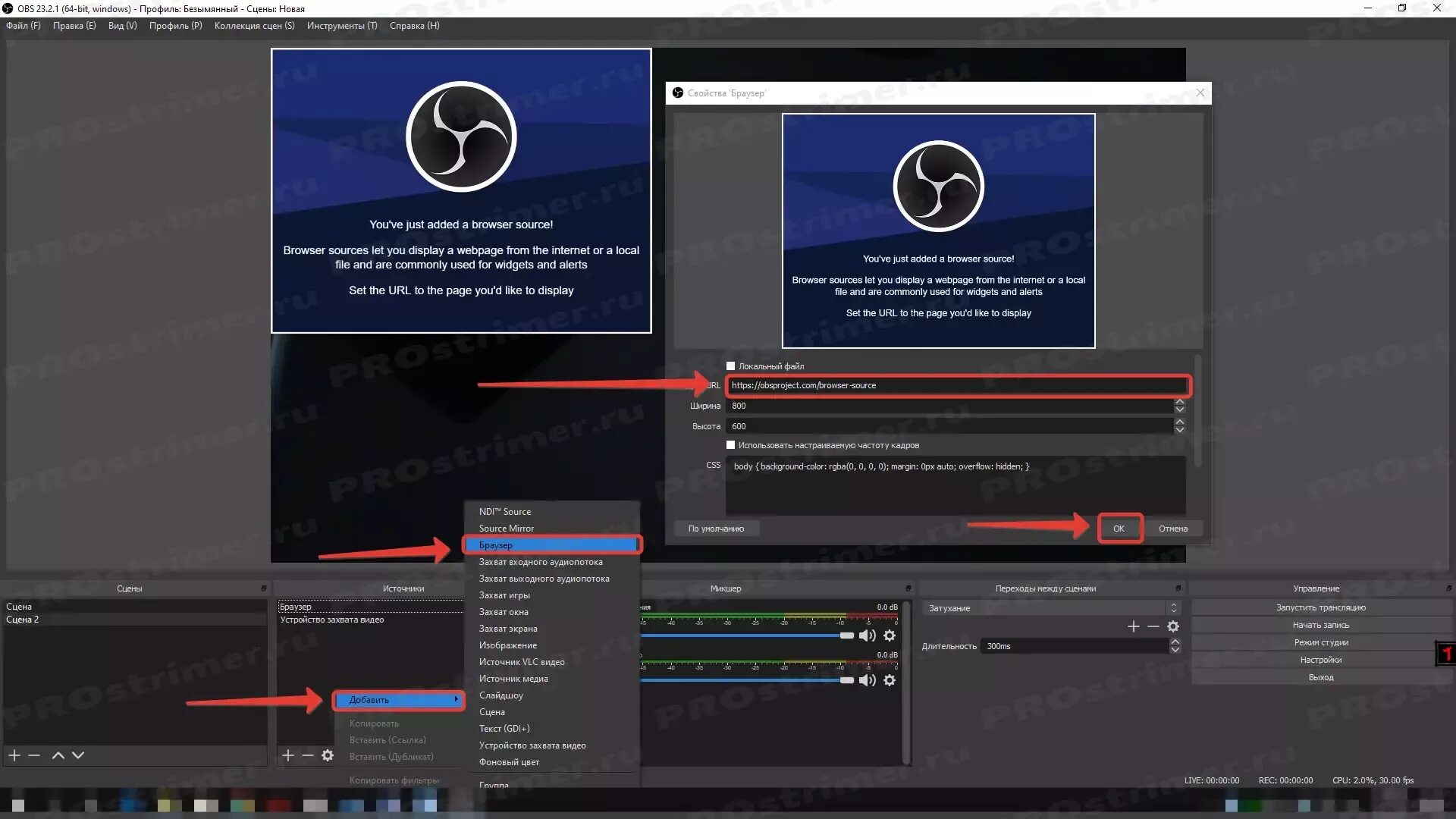Select Устройство захвата видео in the sources list
Viewport: 1456px width, 819px height.
371,620
